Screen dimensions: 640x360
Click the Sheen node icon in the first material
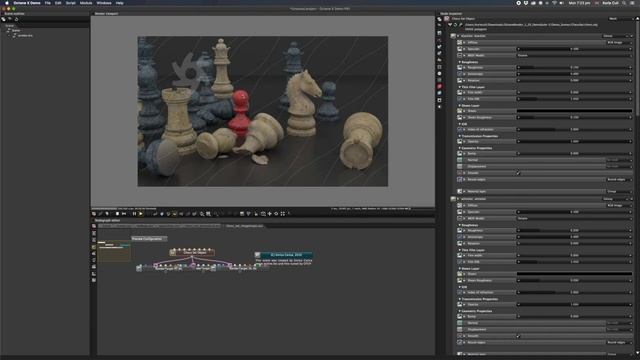click(460, 111)
